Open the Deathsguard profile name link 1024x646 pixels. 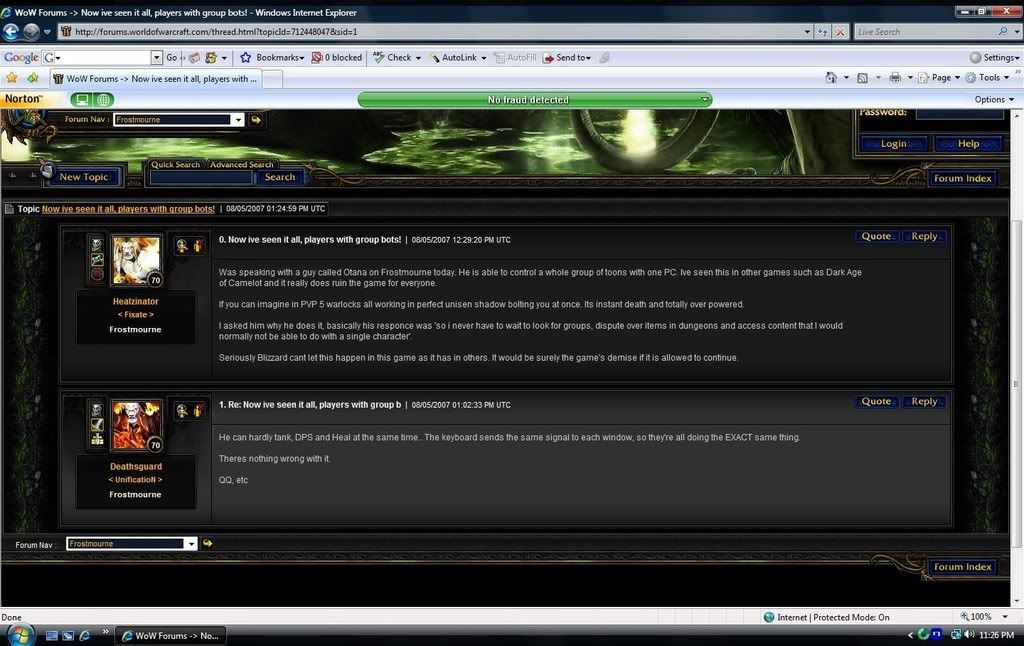coord(136,466)
